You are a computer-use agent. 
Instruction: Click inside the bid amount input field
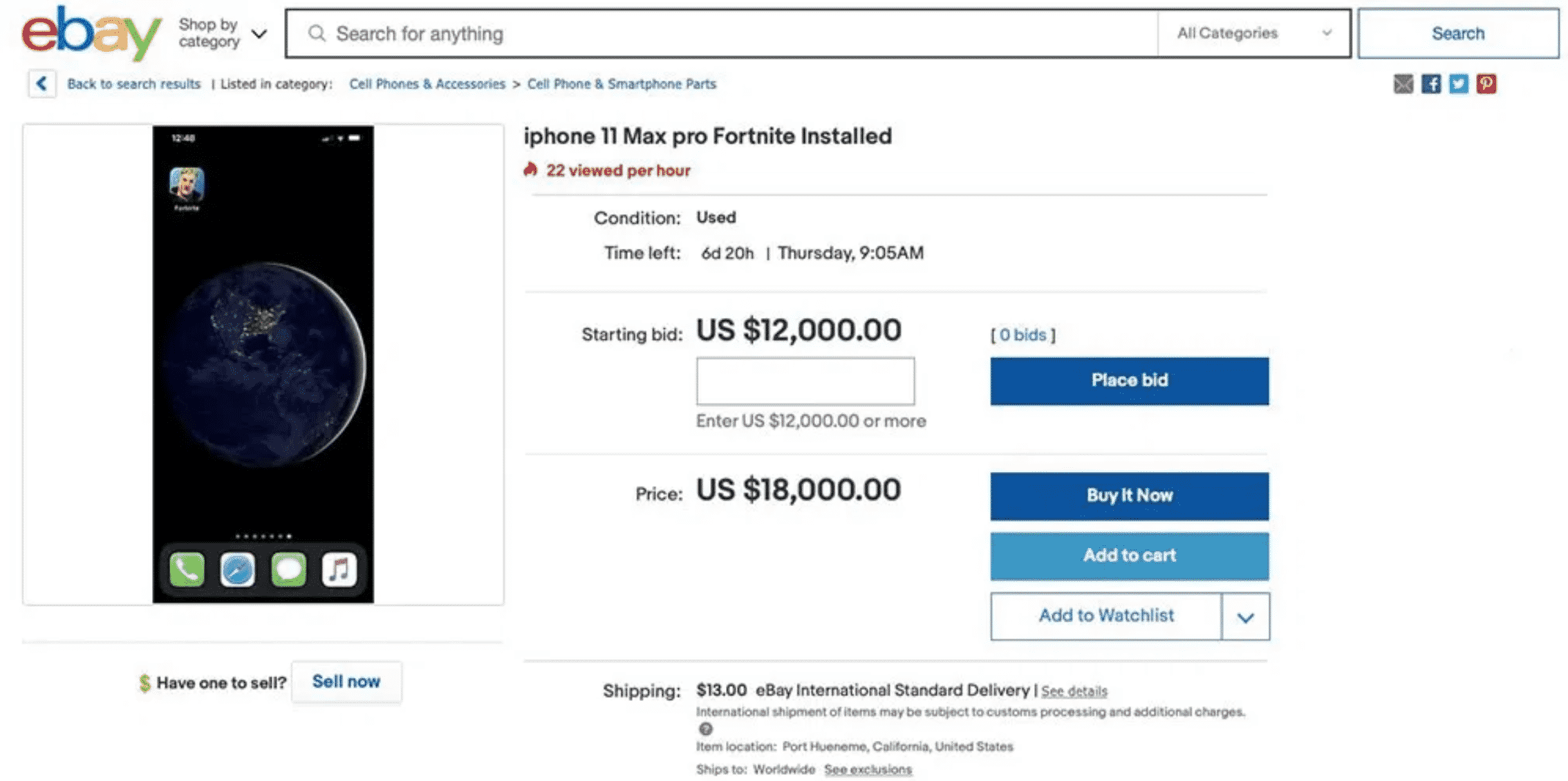click(x=805, y=382)
